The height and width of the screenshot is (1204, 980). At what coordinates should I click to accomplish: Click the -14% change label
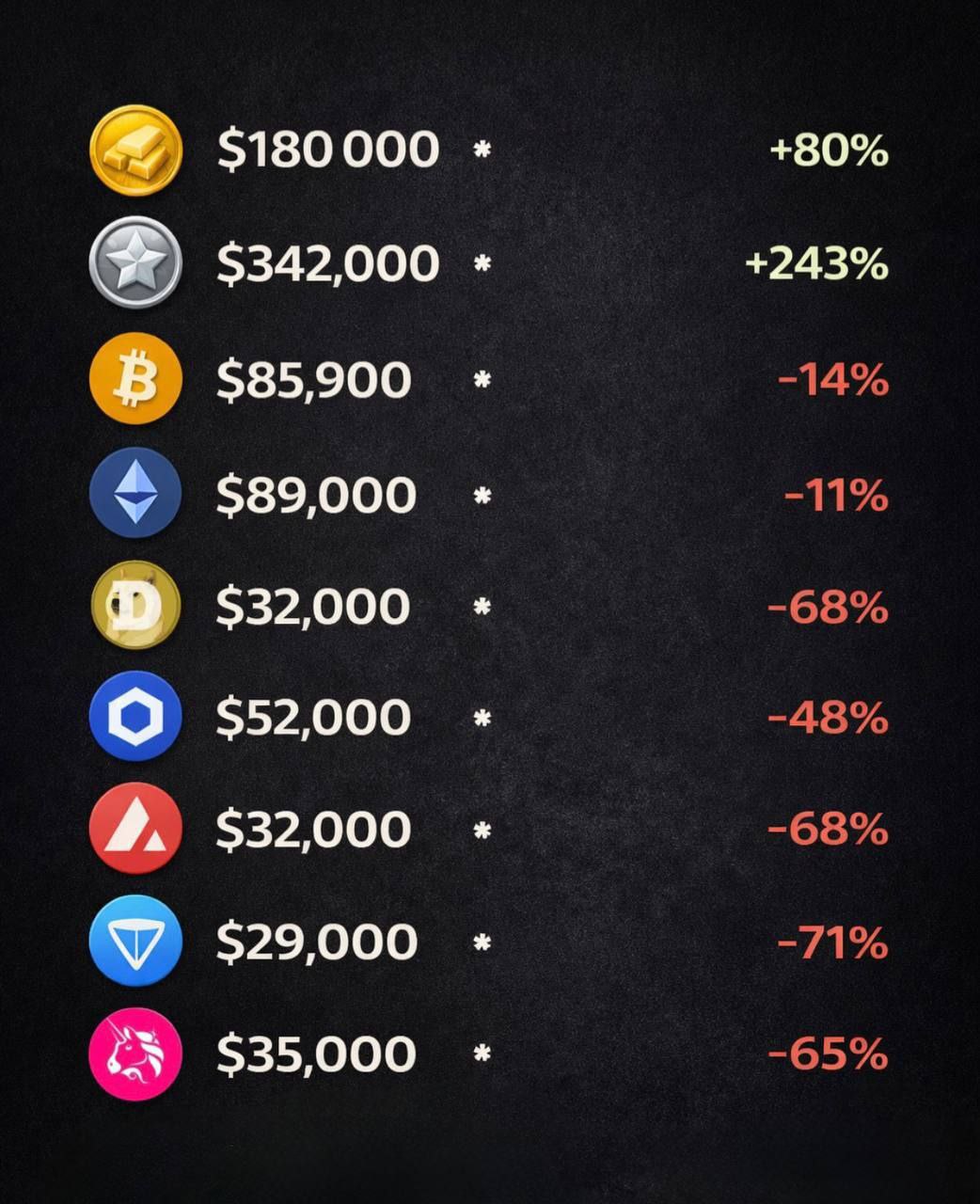[x=833, y=380]
